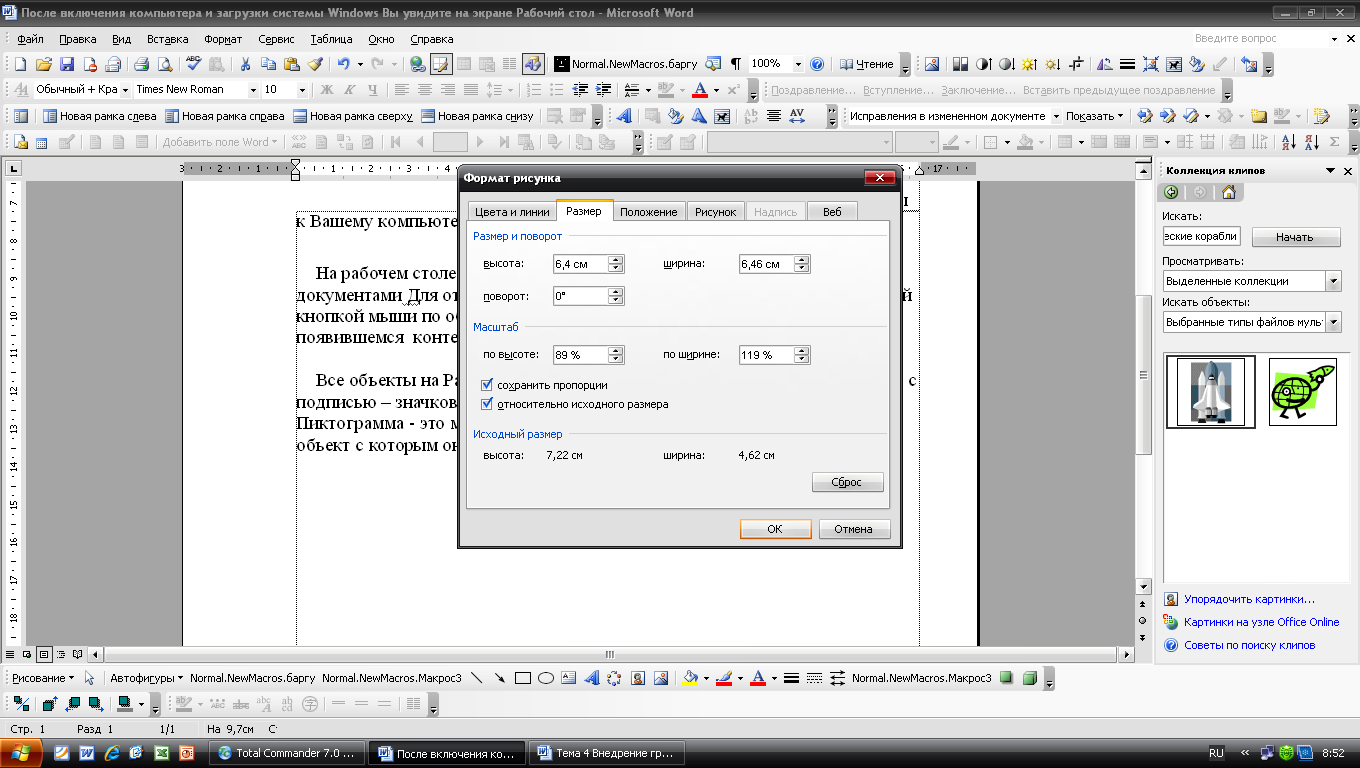Click the 'по ширине' 119 % scale field

pos(766,355)
